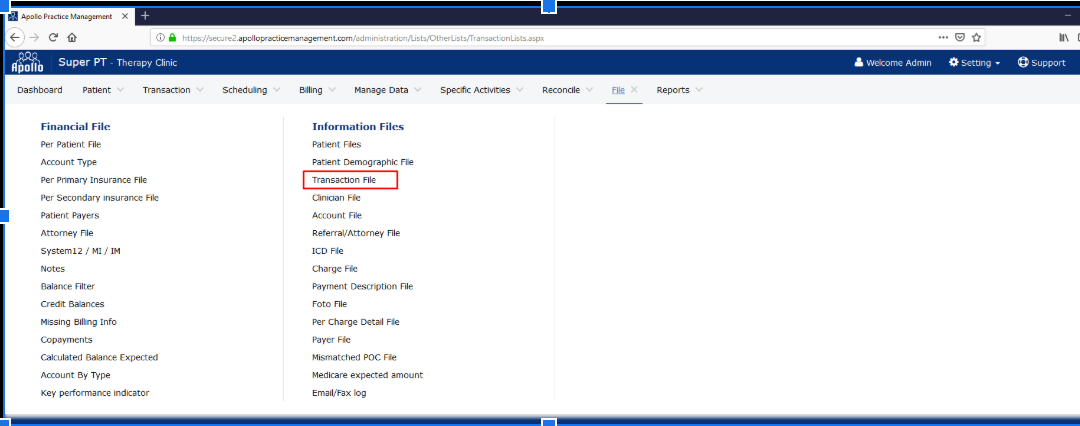Open the Email/Fax log link
The width and height of the screenshot is (1080, 426).
339,393
